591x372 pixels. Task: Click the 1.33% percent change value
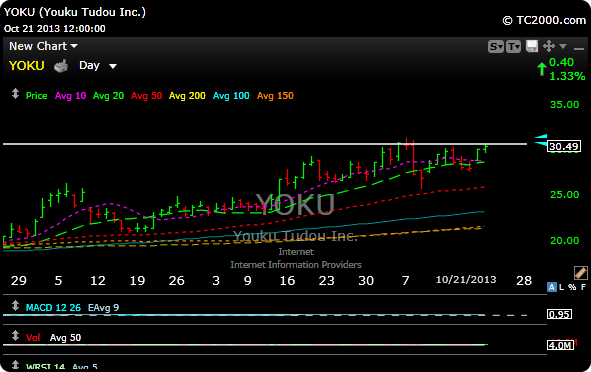(x=567, y=76)
